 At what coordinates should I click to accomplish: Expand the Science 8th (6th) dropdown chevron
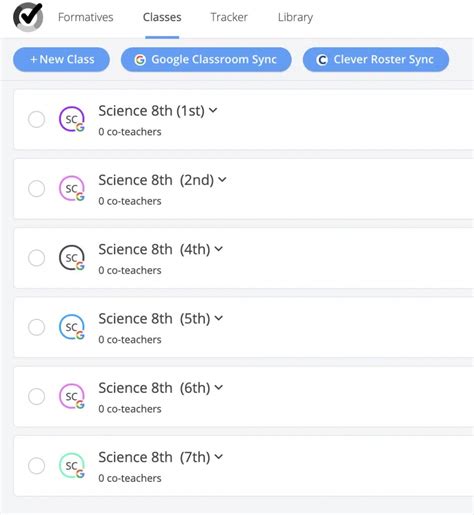(x=219, y=387)
